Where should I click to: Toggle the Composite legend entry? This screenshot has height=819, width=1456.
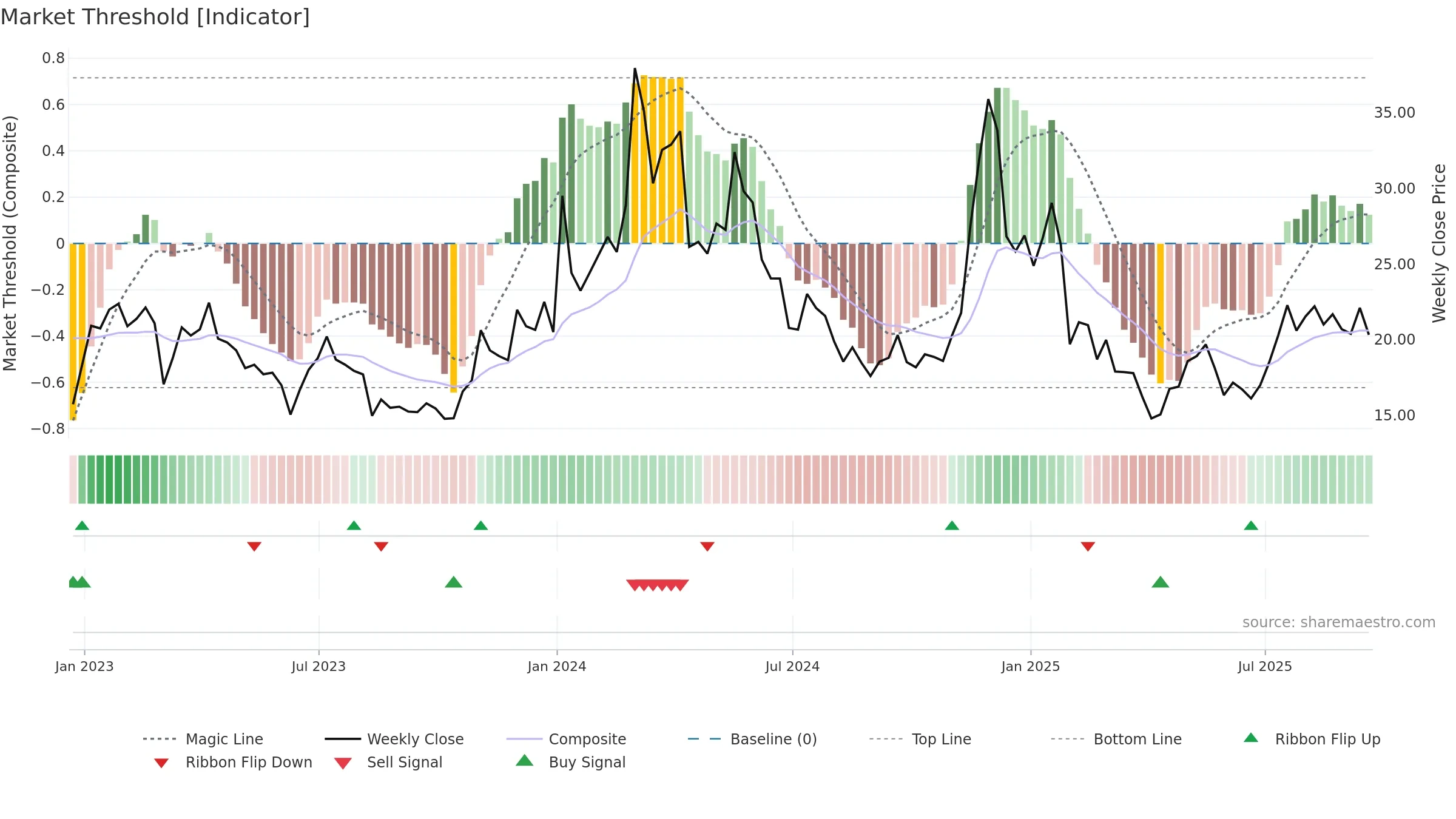click(566, 739)
